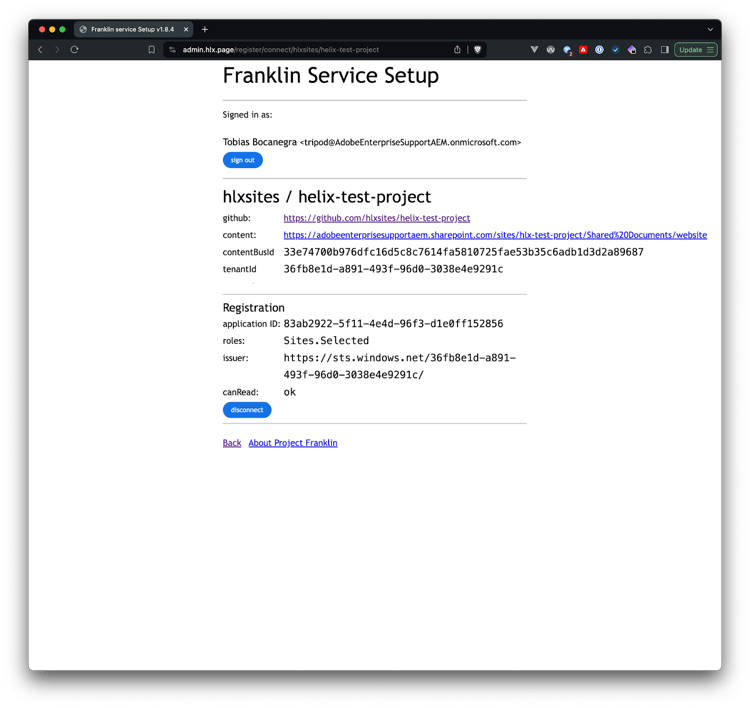This screenshot has width=750, height=708.
Task: Click the canRead ok value
Action: pos(290,392)
